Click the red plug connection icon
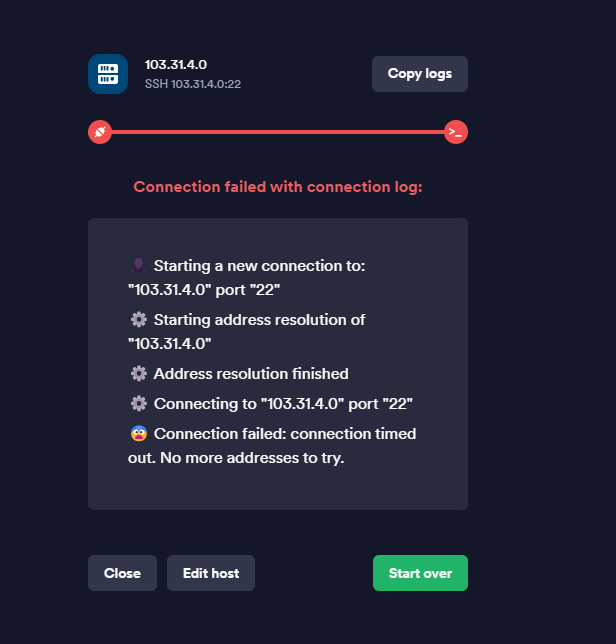 (100, 132)
